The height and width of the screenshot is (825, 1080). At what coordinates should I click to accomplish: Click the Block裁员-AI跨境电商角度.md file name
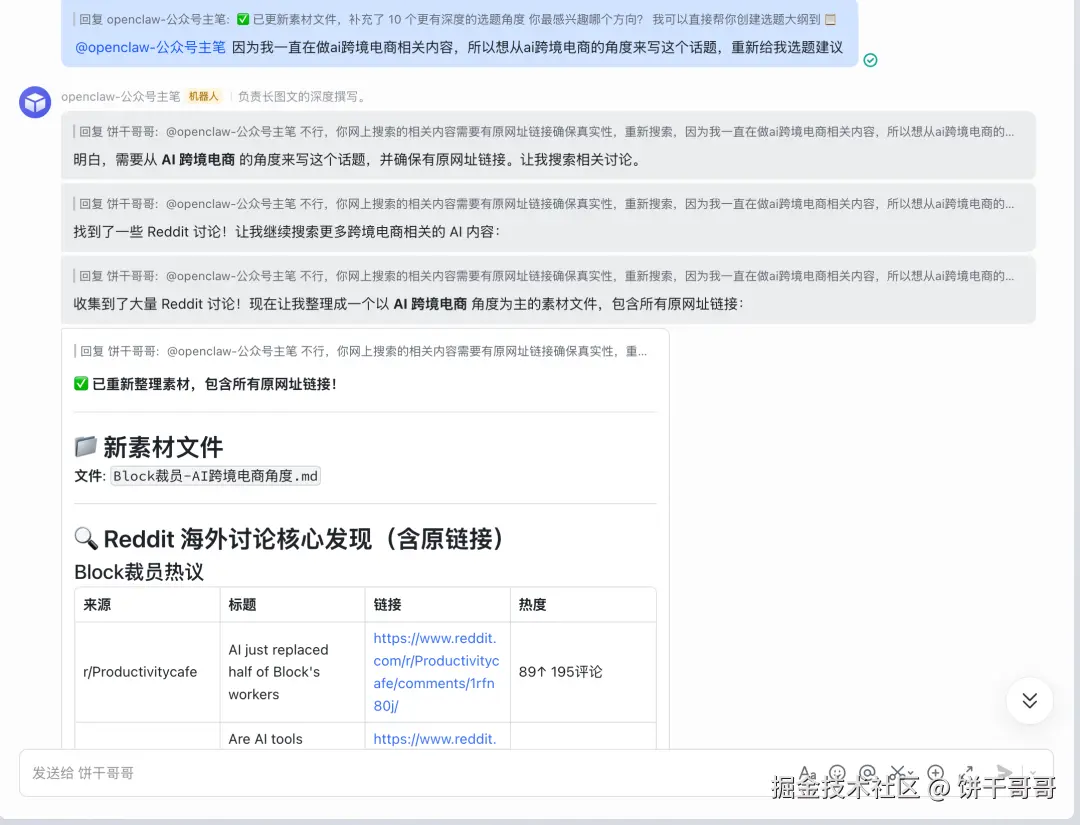(215, 476)
